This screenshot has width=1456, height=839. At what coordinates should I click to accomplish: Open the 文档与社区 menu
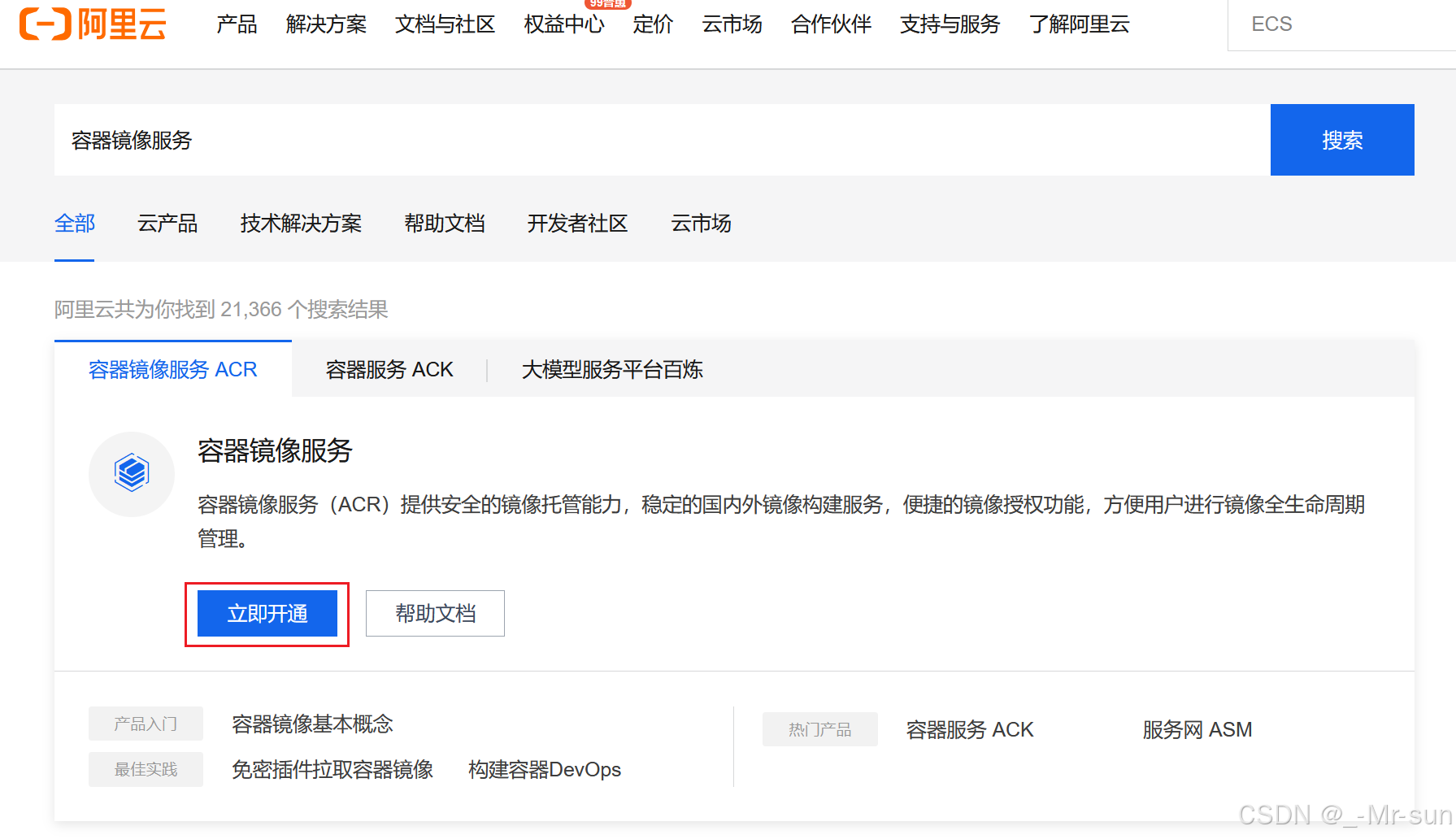pos(445,24)
